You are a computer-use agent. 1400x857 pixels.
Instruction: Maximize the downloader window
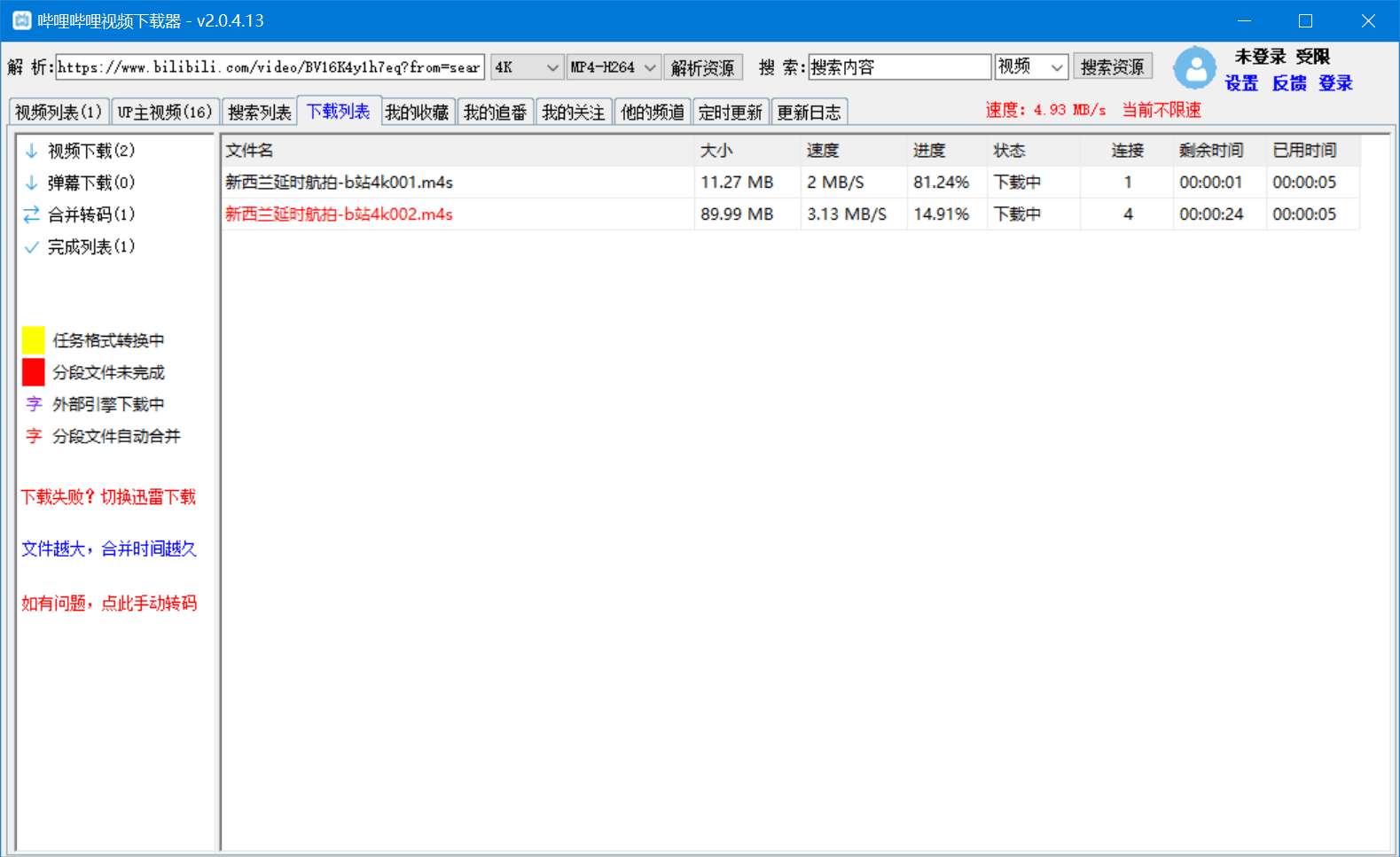click(x=1305, y=20)
